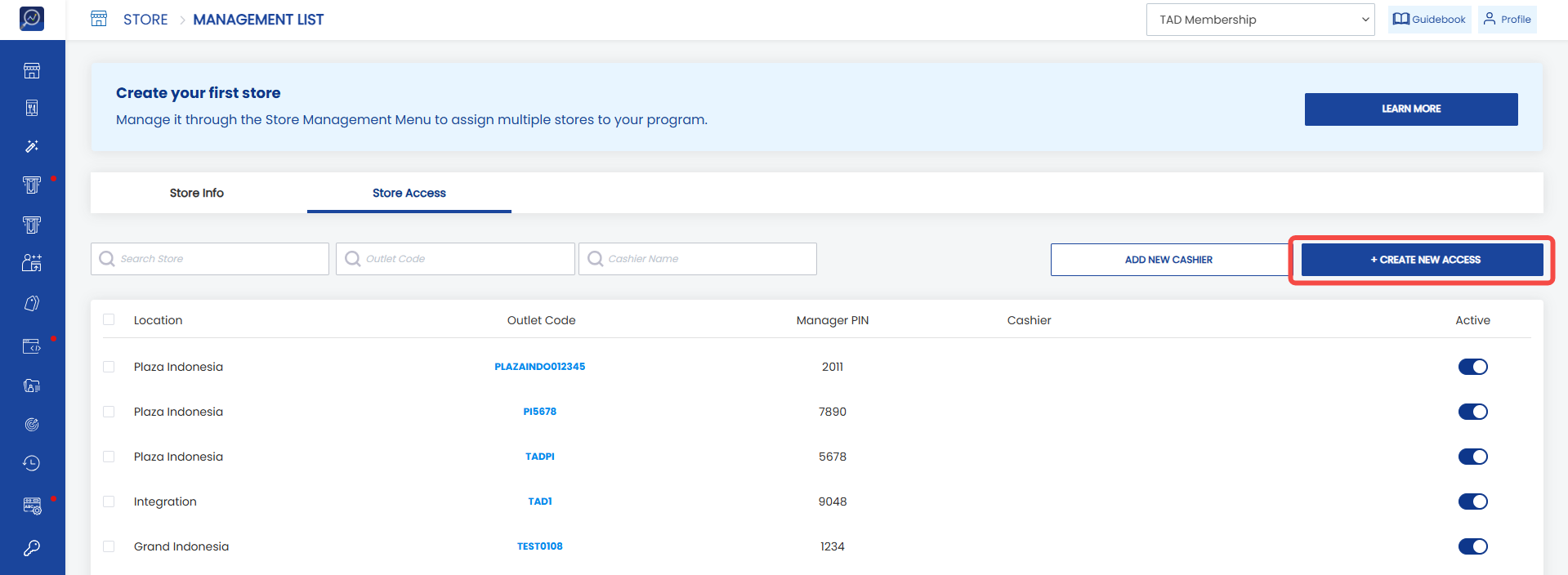
Task: Toggle the Active switch for TAD1
Action: point(1472,501)
